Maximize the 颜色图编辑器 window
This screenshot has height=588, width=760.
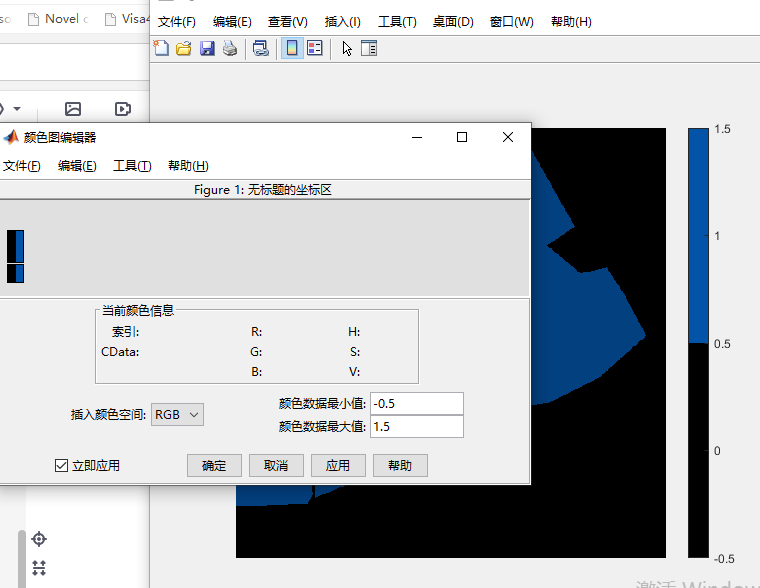coord(462,137)
